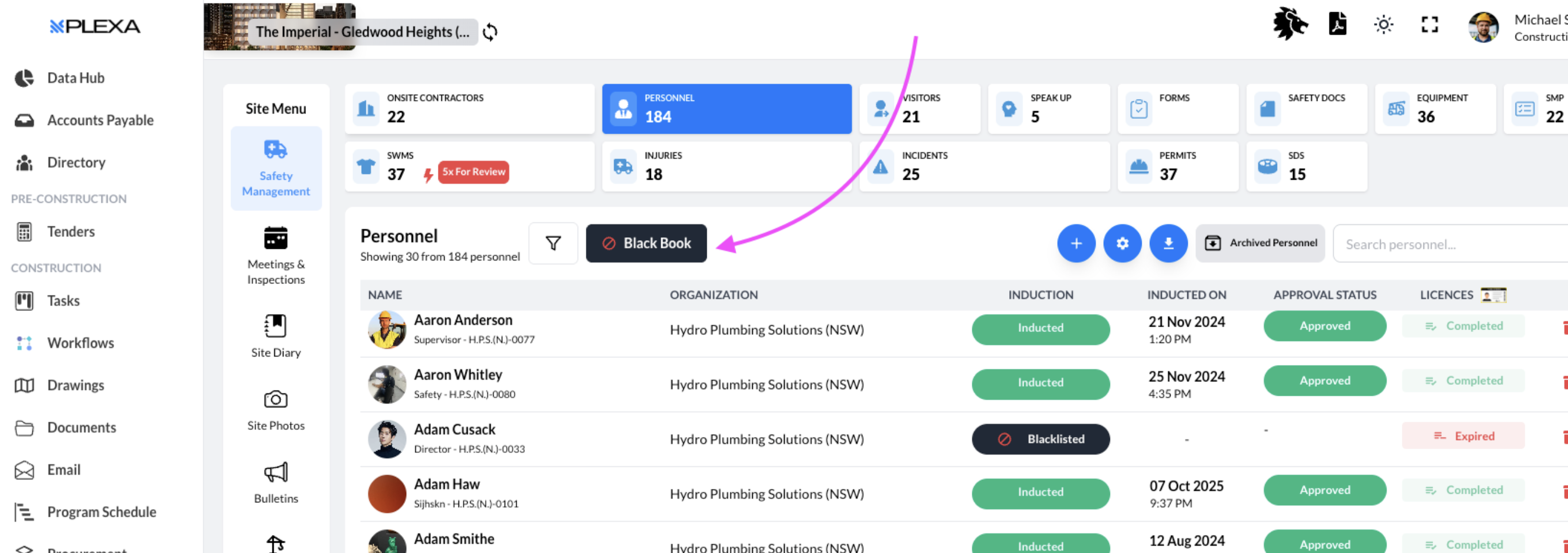Viewport: 1568px width, 553px height.
Task: Click the 5x For Review badge
Action: (x=473, y=172)
